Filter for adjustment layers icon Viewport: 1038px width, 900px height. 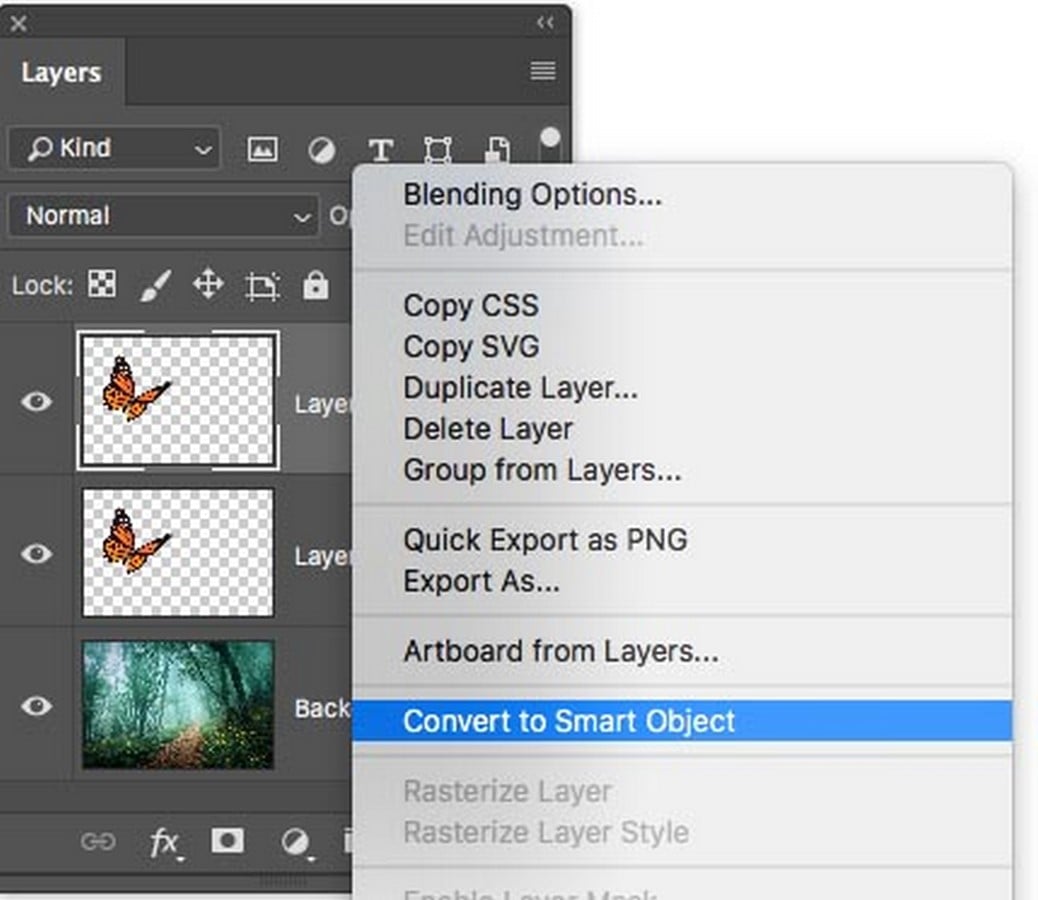click(x=322, y=150)
